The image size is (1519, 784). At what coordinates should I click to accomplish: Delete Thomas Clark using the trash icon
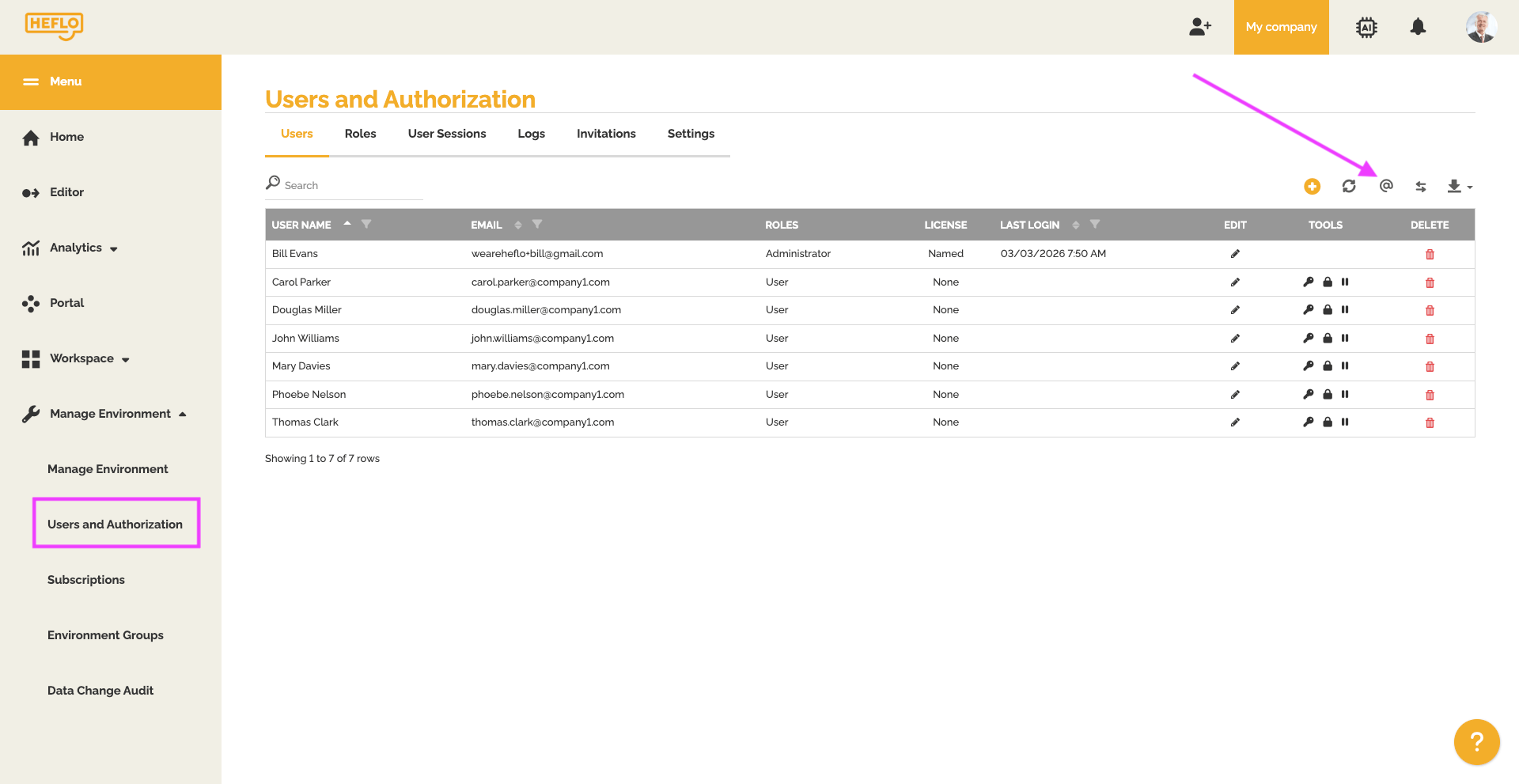[1430, 423]
